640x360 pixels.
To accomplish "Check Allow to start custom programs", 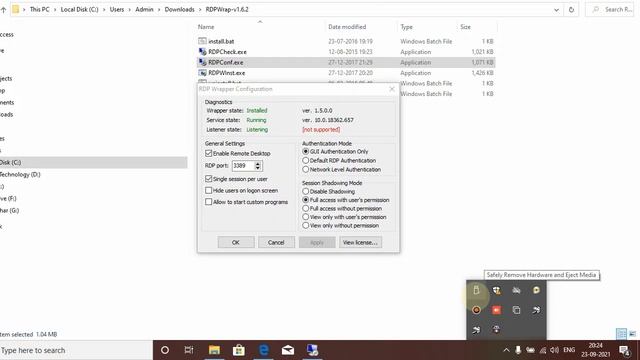I will click(x=209, y=202).
